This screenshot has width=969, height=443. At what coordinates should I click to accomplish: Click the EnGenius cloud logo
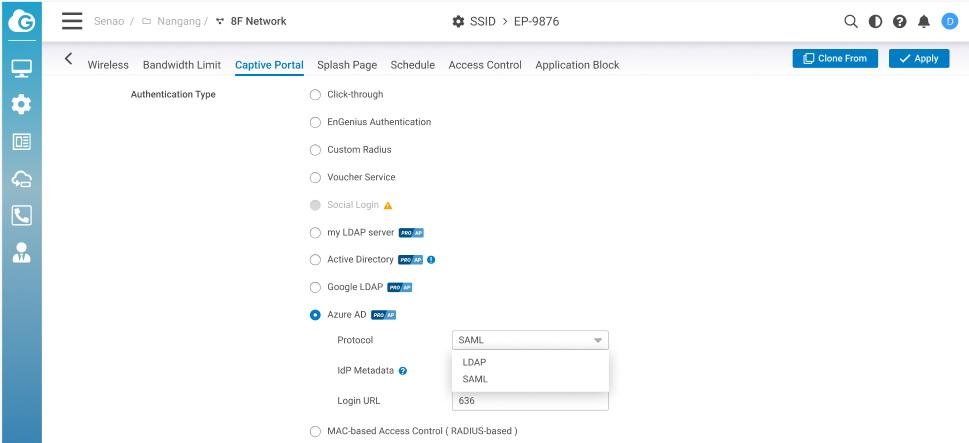[22, 22]
